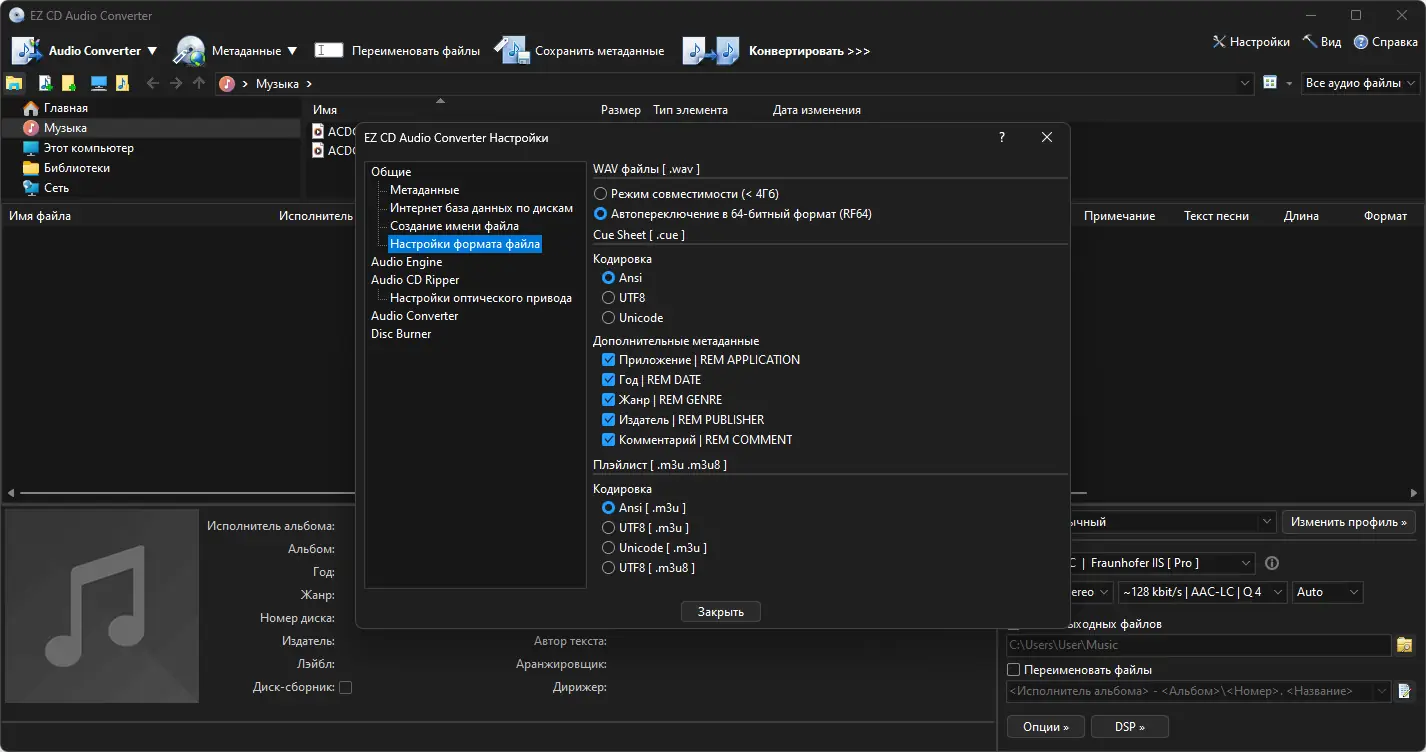Open Настройки wrench icon in the top bar
Viewport: 1426px width, 752px height.
1219,42
